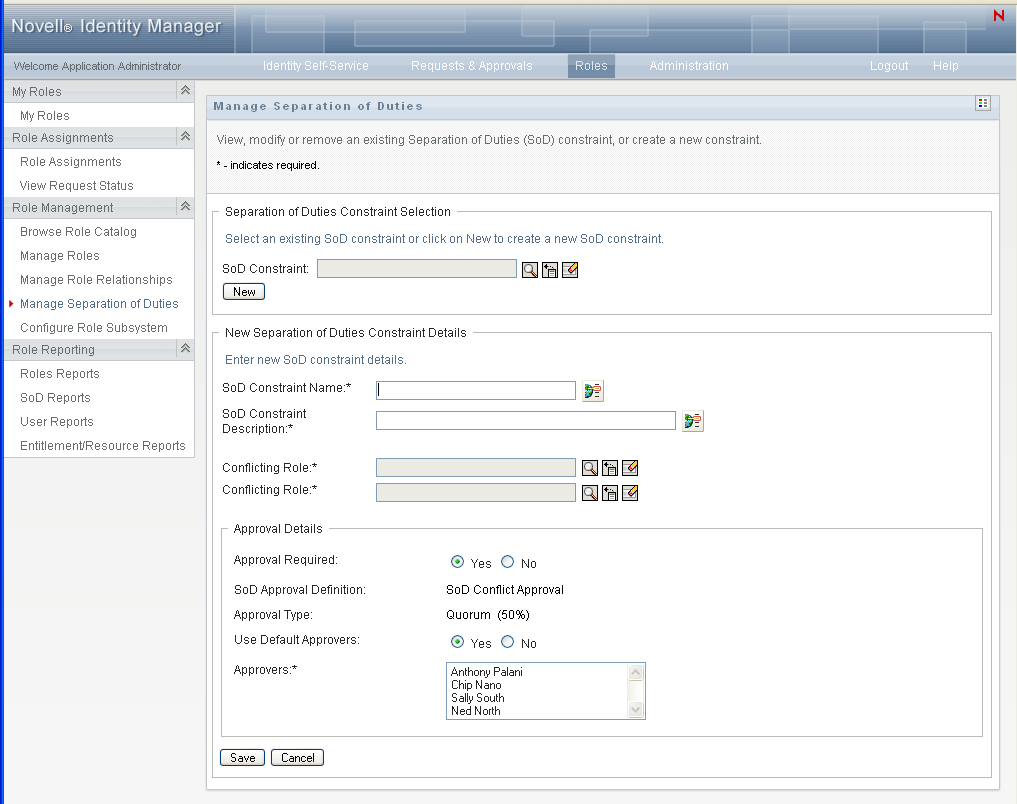The width and height of the screenshot is (1017, 804).
Task: Collapse the Role Management sidebar section
Action: [185, 206]
